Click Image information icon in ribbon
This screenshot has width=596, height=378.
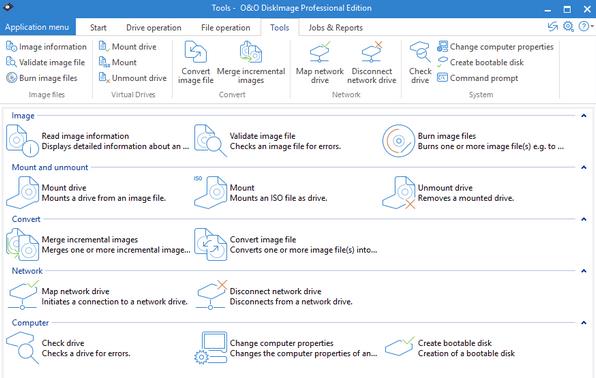tap(11, 47)
